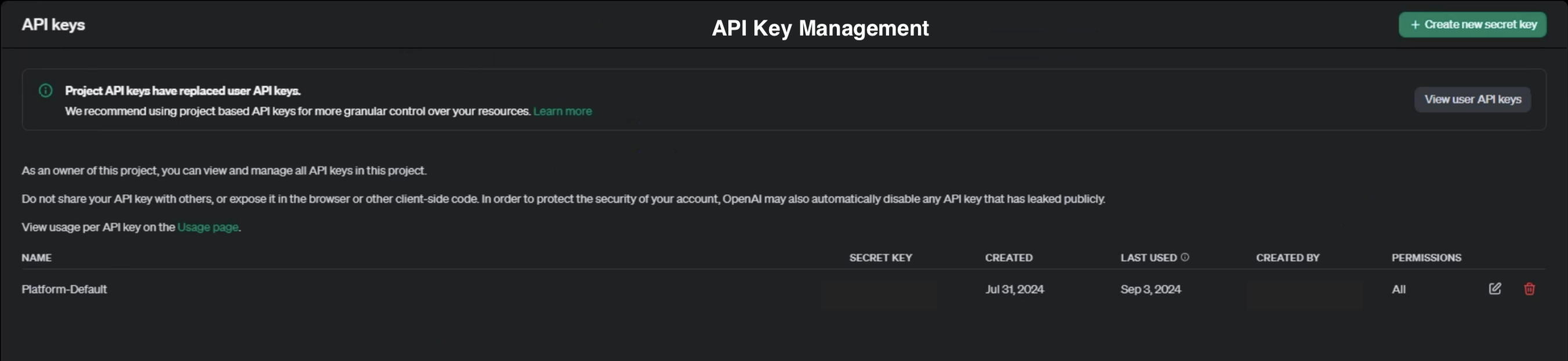Click the Sep 3, 2024 last used date
Viewport: 1568px width, 361px height.
tap(1150, 289)
